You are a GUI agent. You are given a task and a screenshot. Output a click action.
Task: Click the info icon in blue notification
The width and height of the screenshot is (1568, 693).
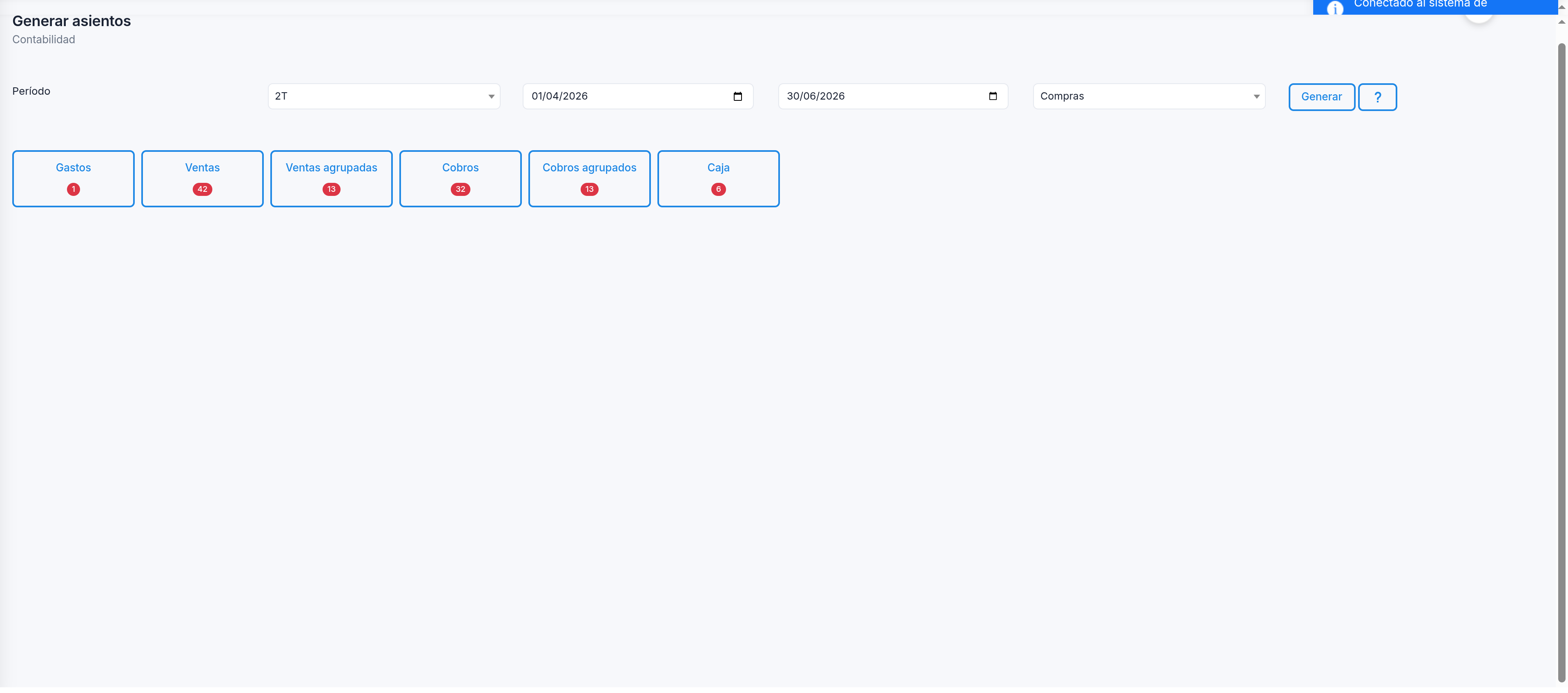(1335, 8)
